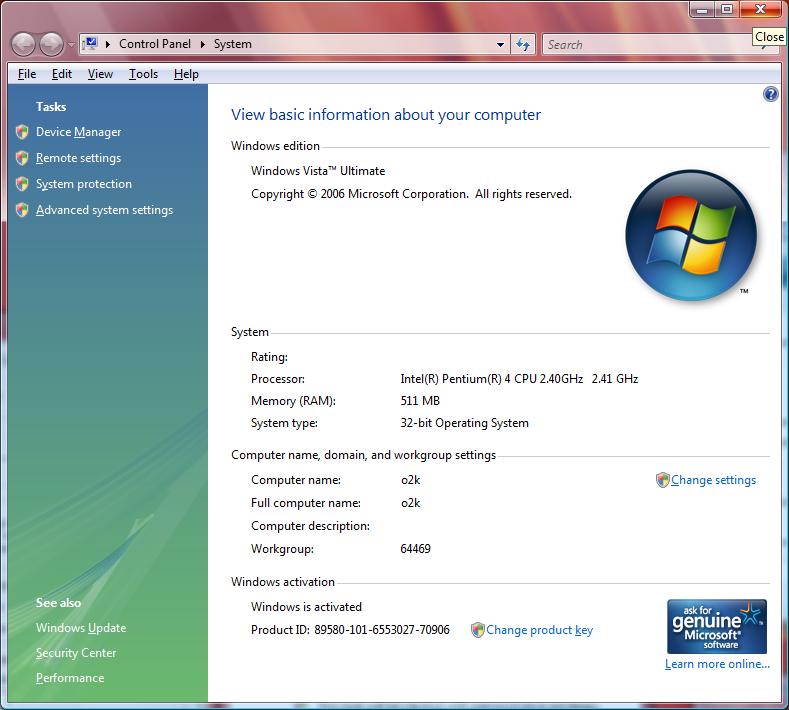The image size is (789, 710).
Task: Select System in the address breadcrumb
Action: (x=232, y=44)
